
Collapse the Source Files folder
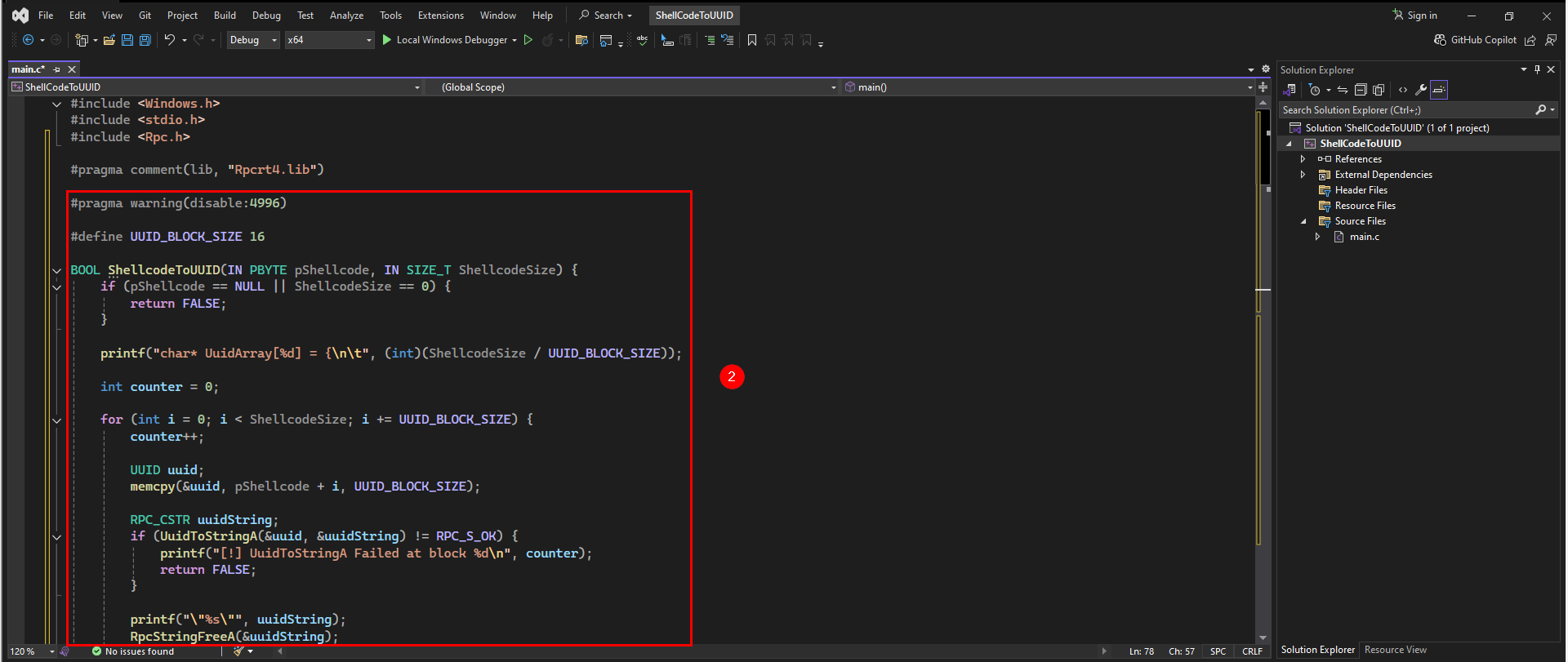click(x=1303, y=221)
